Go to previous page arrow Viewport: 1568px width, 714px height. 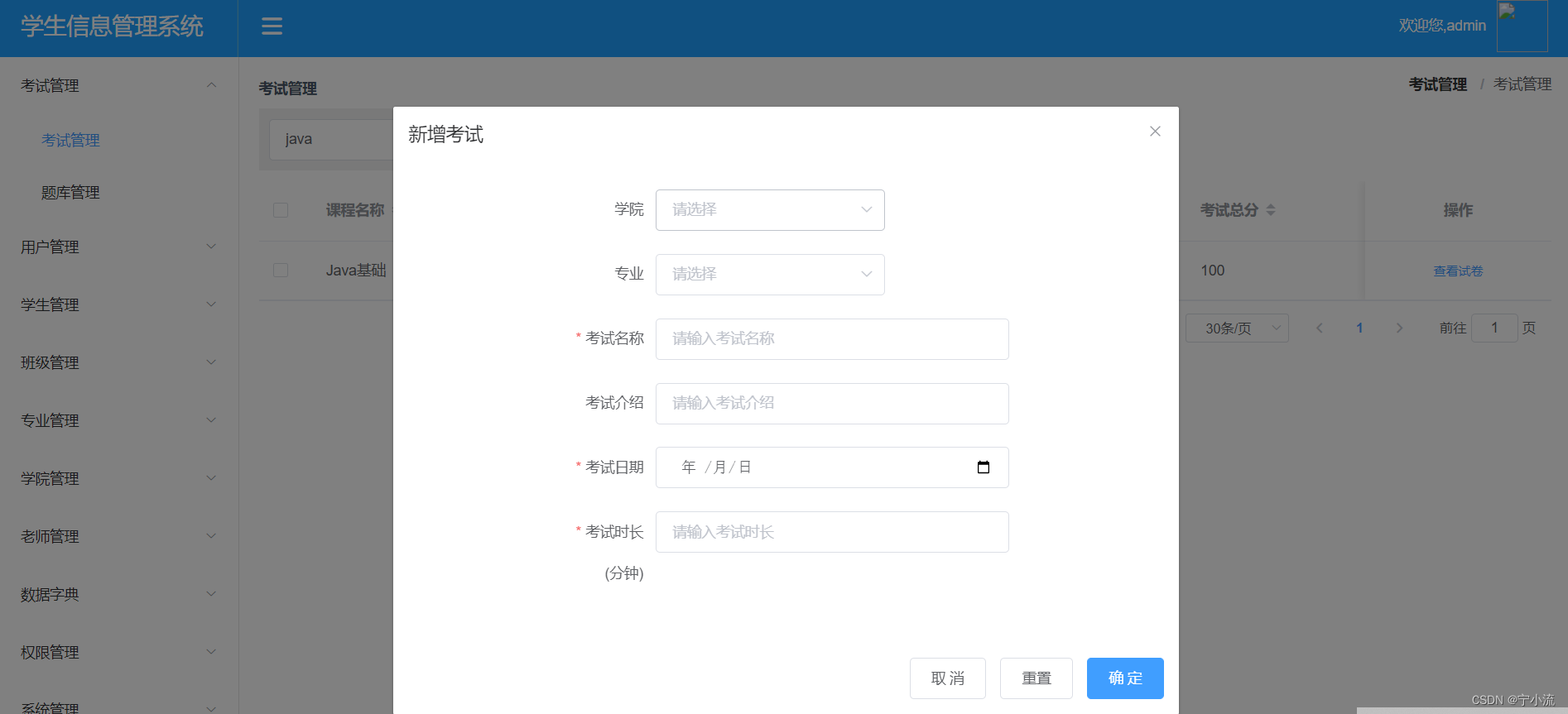(1320, 328)
